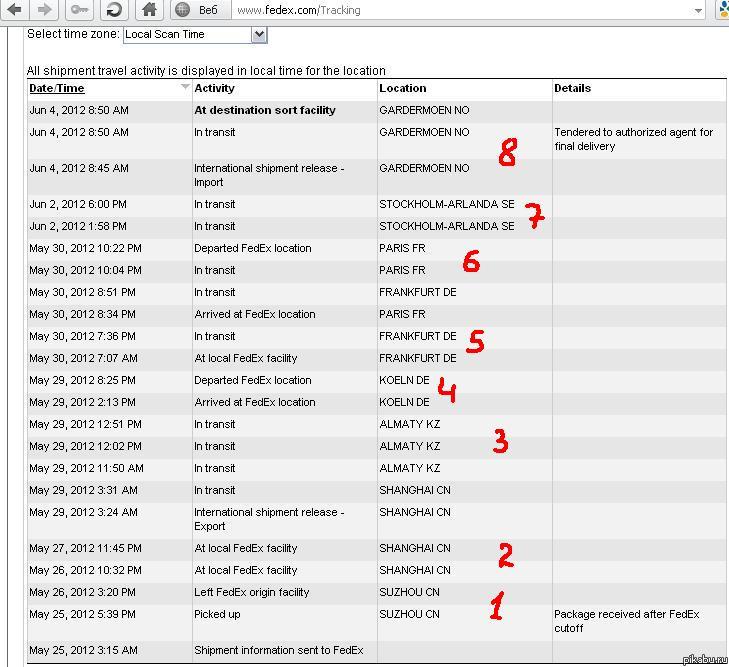Click the globe 'Веб' site badge
This screenshot has width=729, height=667.
pyautogui.click(x=198, y=10)
